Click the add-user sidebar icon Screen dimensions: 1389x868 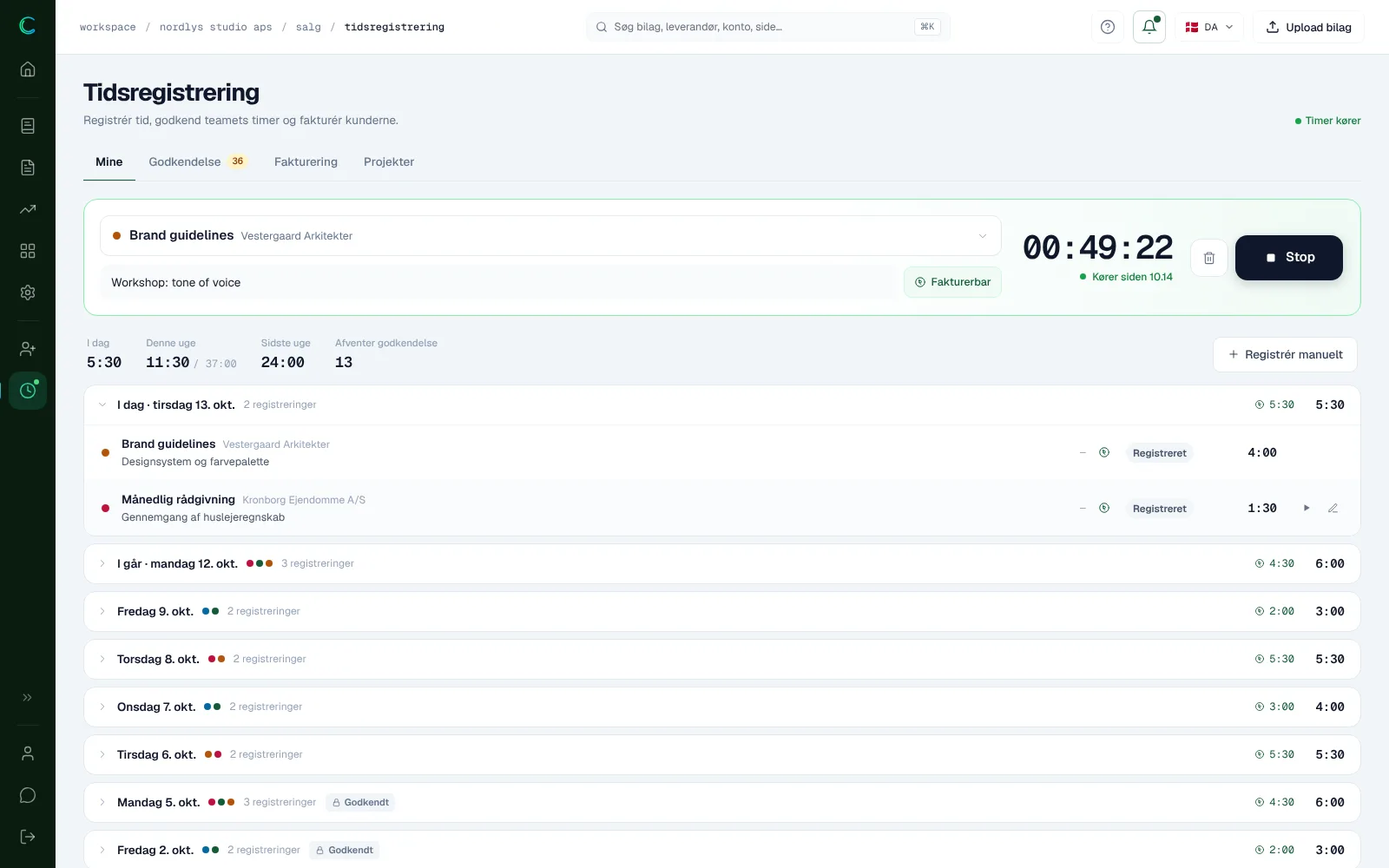coord(28,349)
